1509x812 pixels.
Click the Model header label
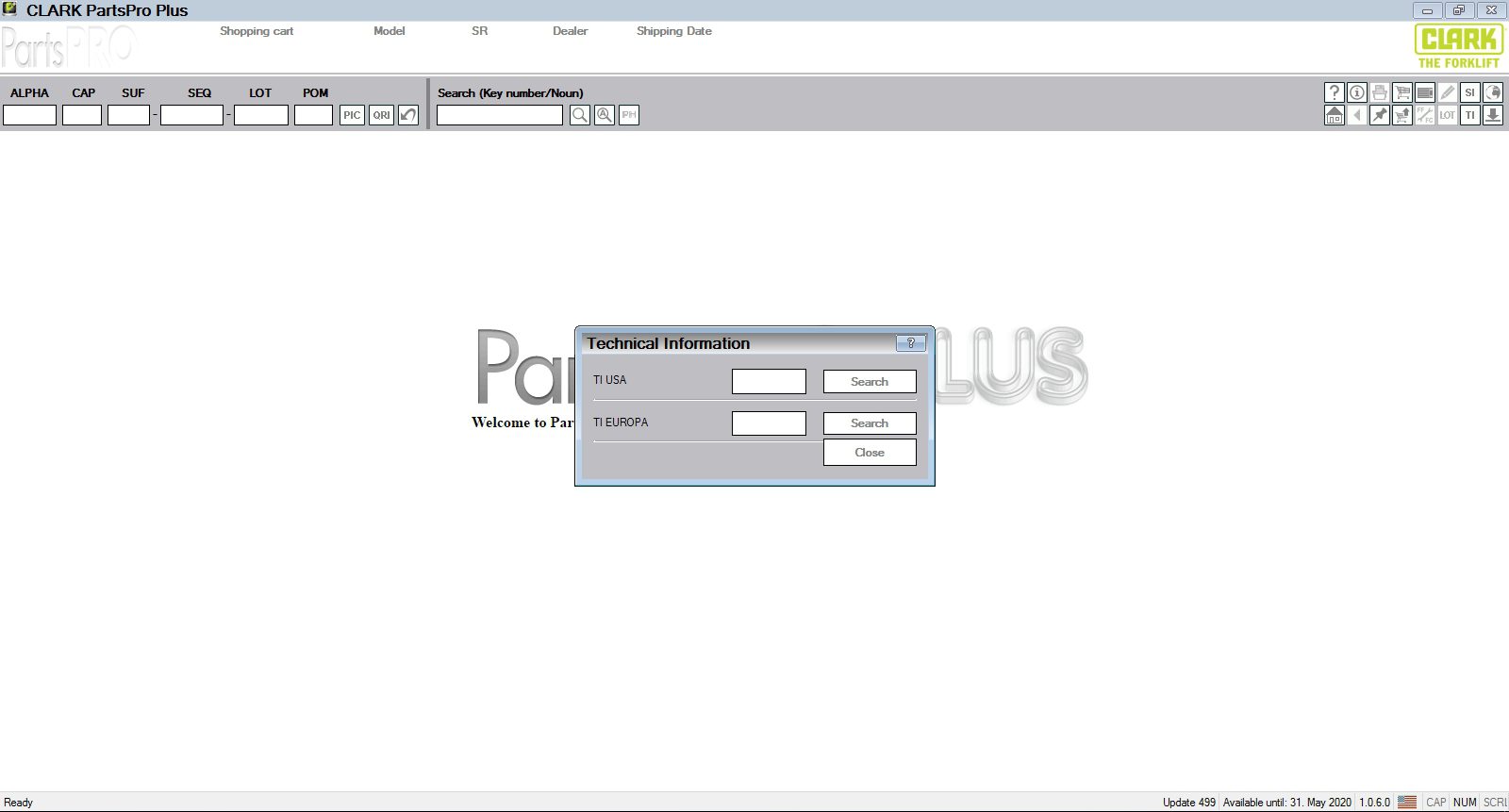click(389, 31)
